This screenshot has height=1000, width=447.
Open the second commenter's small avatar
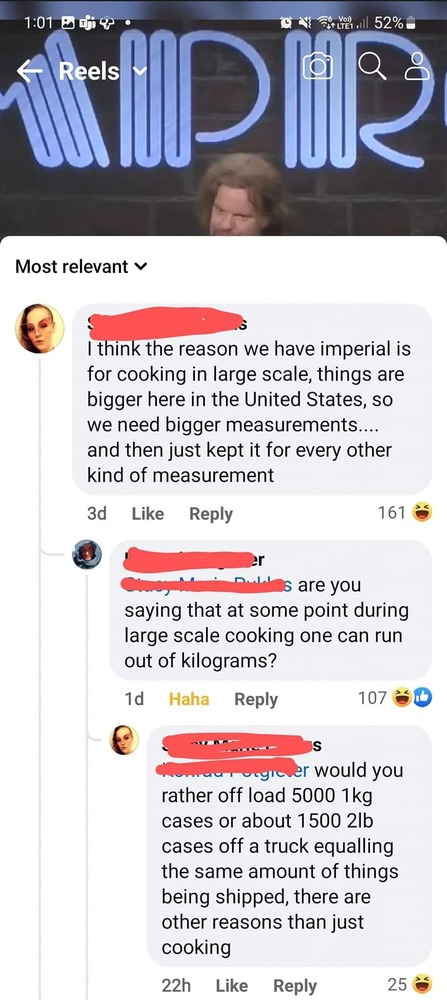(87, 554)
